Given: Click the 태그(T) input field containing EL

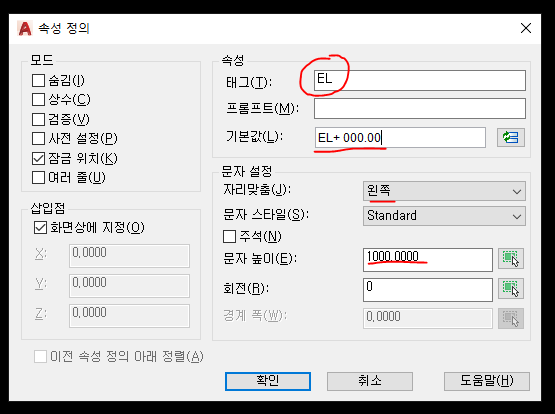Looking at the screenshot, I should pyautogui.click(x=420, y=80).
